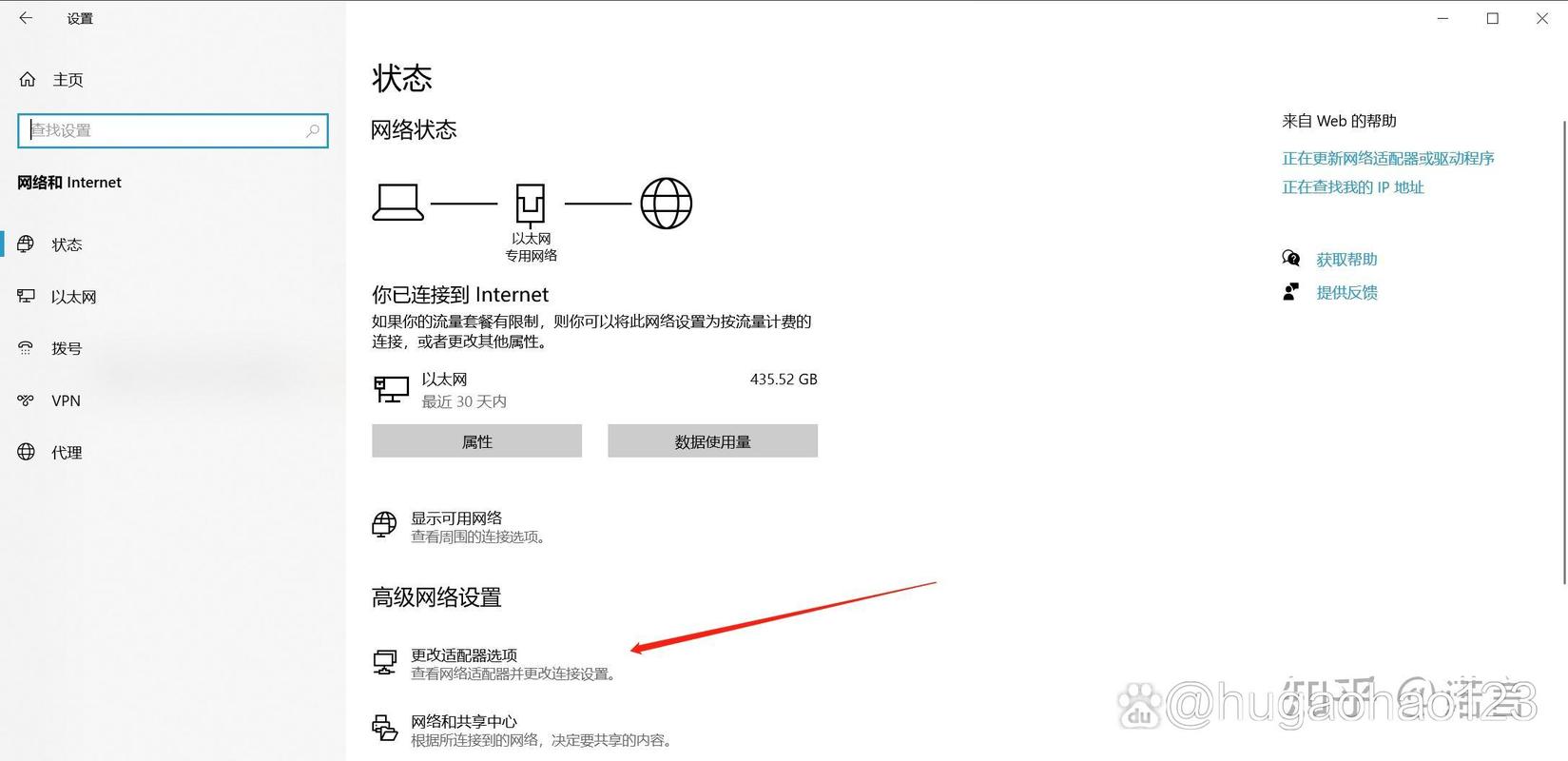1568x761 pixels.
Task: Click the 高级网络设置 heading
Action: click(x=436, y=597)
